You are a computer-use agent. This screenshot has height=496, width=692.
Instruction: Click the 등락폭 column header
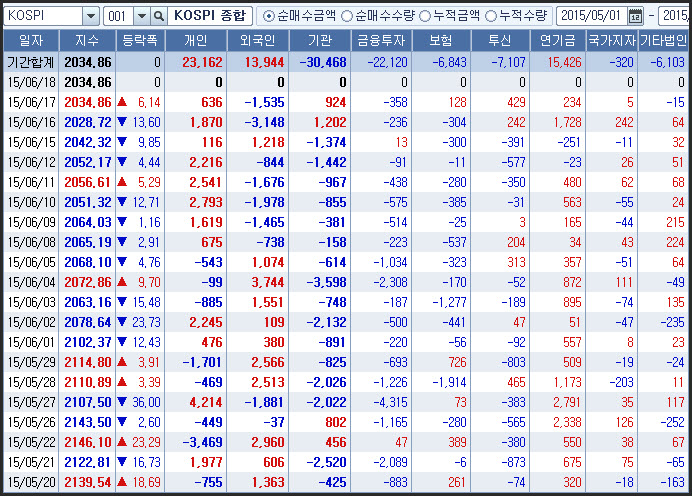140,41
